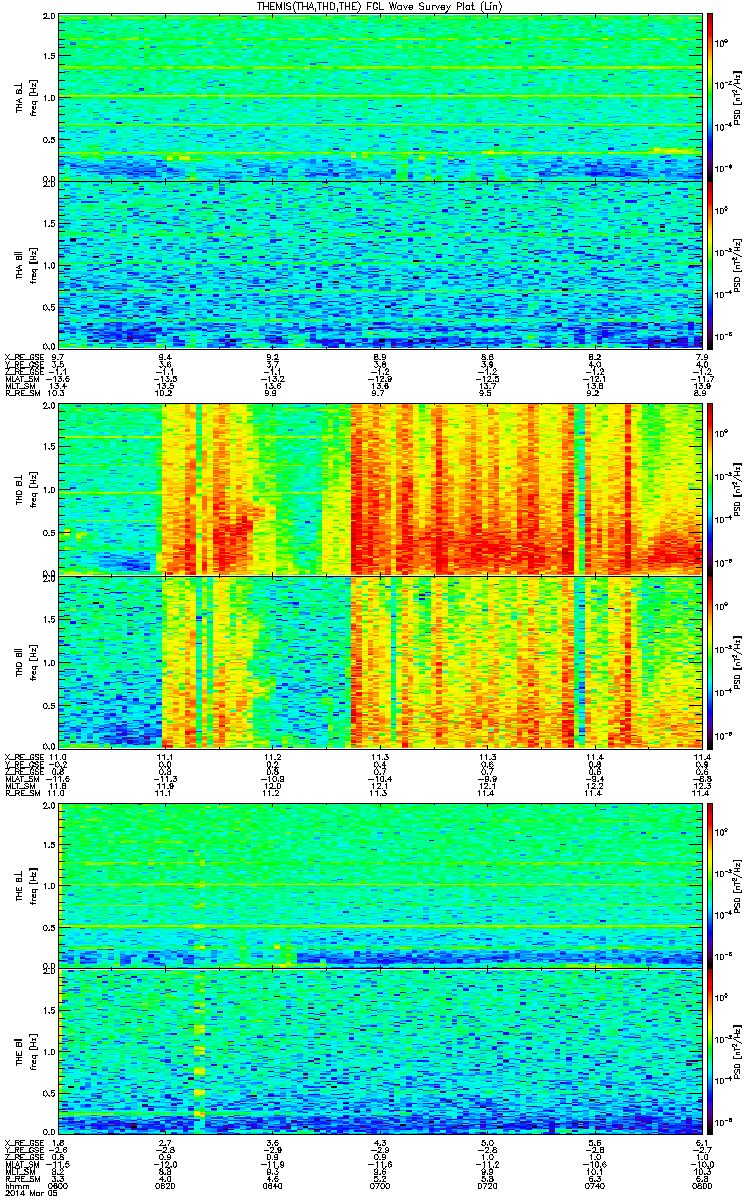Click the color bar beside THD B-perpendicular panel
Image resolution: width=750 pixels, height=1200 pixels.
click(x=709, y=488)
